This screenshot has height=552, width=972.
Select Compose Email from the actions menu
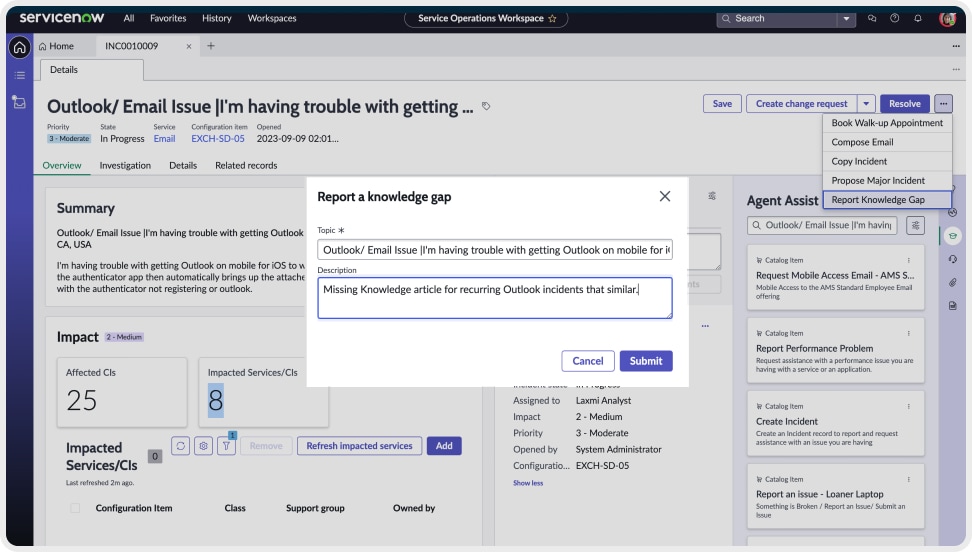(862, 142)
